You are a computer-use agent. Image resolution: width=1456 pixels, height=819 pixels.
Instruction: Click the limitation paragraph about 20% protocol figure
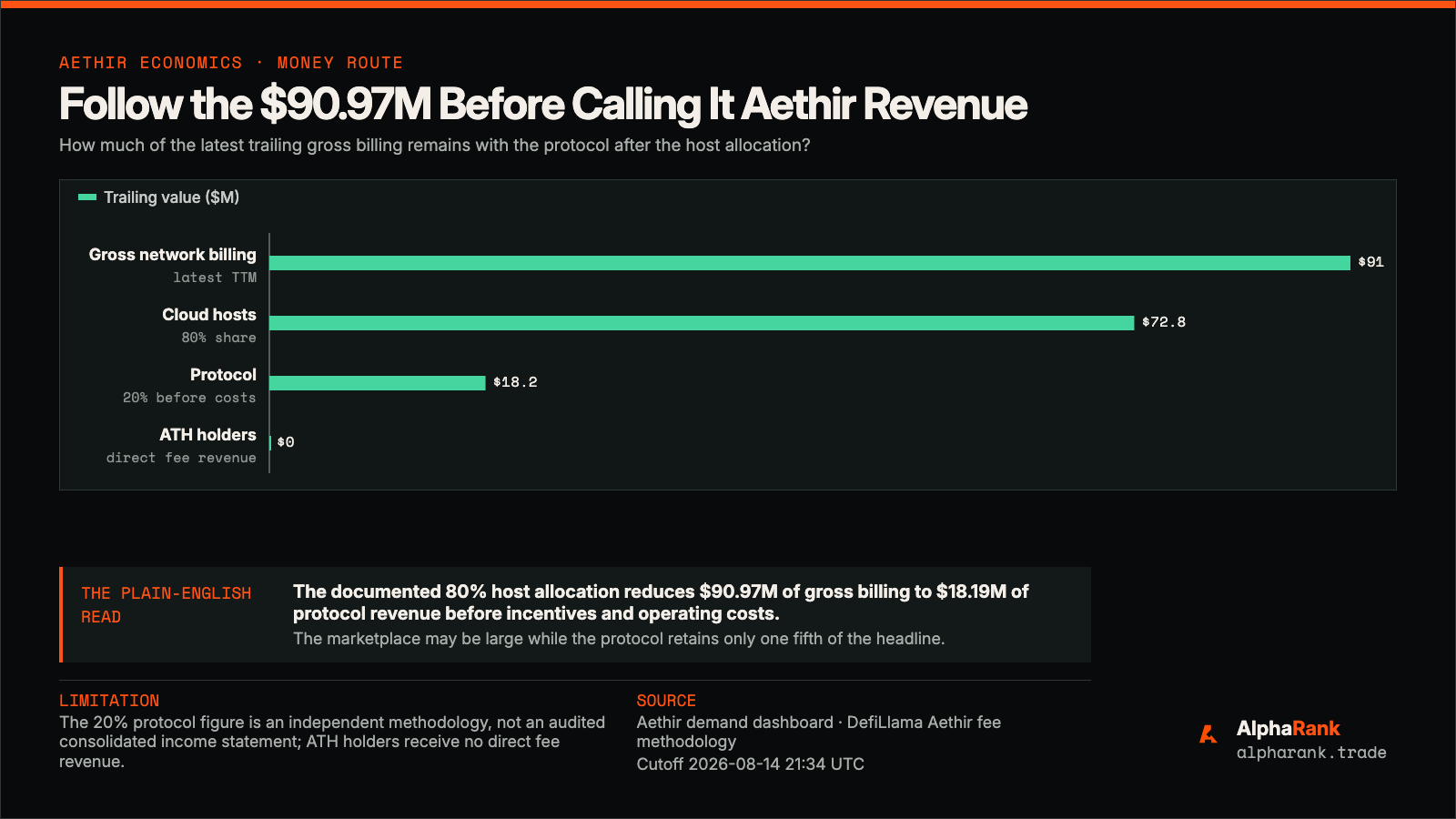click(x=332, y=742)
